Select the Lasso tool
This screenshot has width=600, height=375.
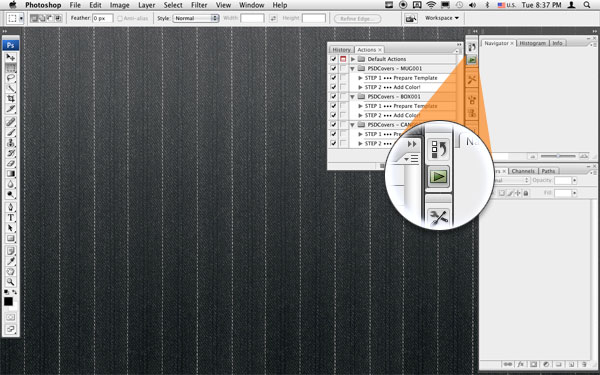click(11, 78)
